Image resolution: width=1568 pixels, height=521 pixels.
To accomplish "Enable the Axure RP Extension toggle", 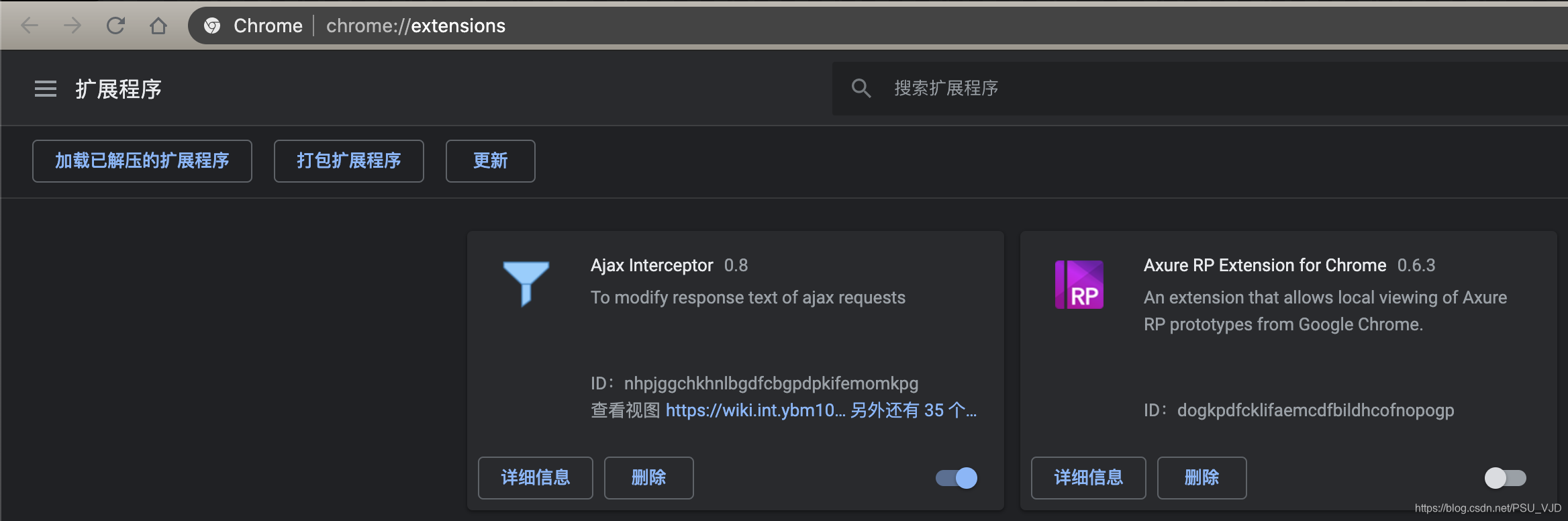I will [1506, 478].
